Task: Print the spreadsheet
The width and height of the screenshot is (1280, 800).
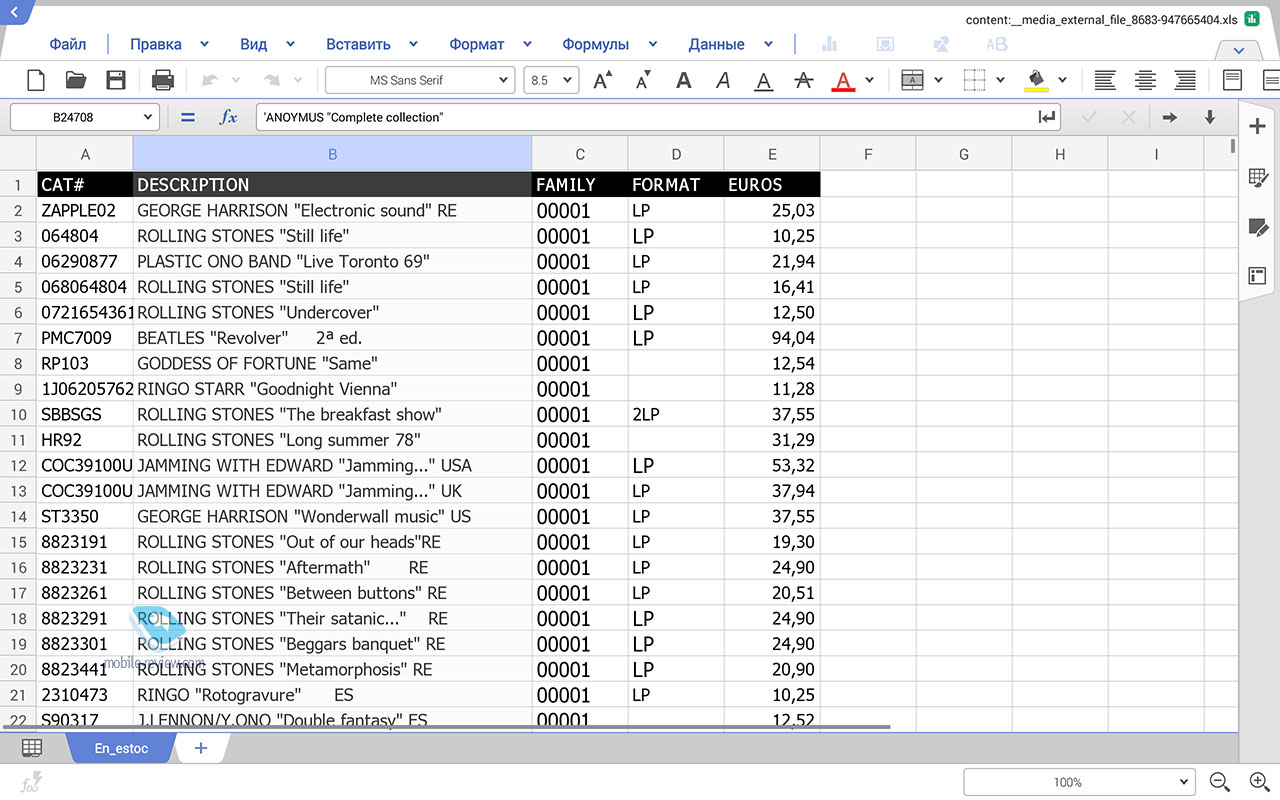Action: tap(163, 80)
